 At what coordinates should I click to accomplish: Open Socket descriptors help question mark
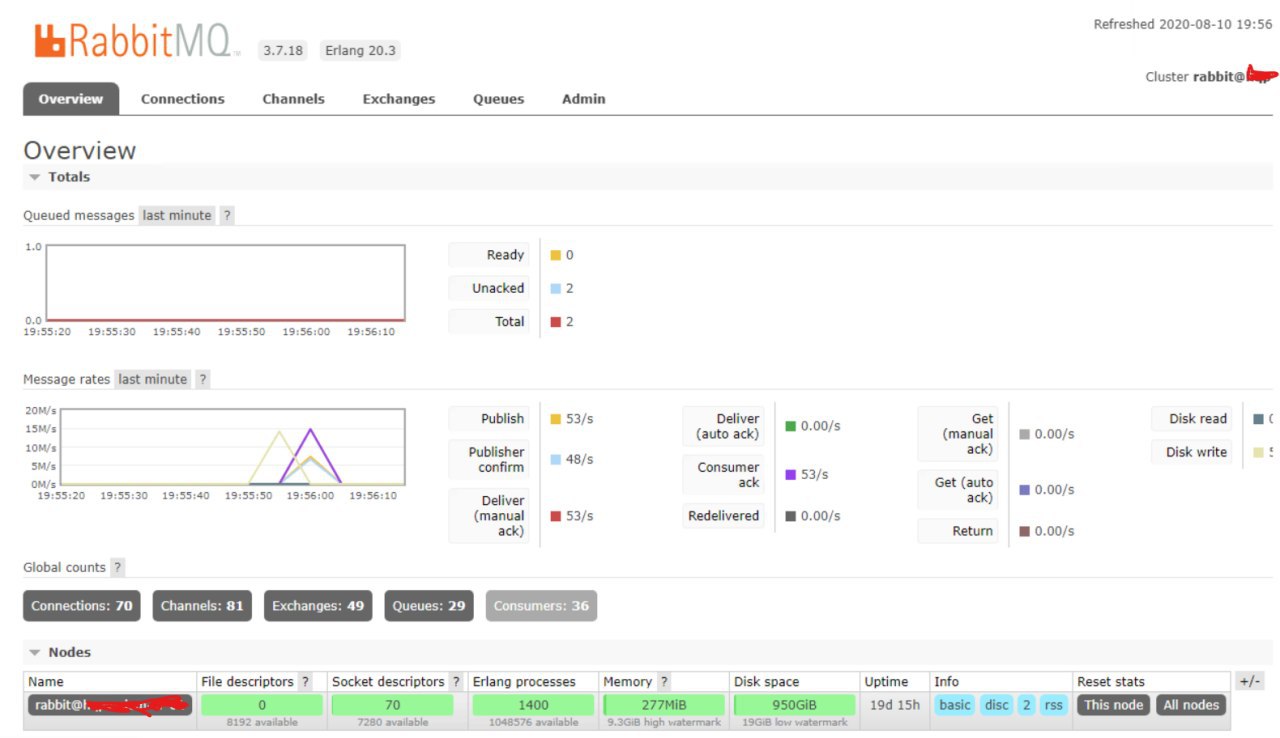pyautogui.click(x=456, y=681)
